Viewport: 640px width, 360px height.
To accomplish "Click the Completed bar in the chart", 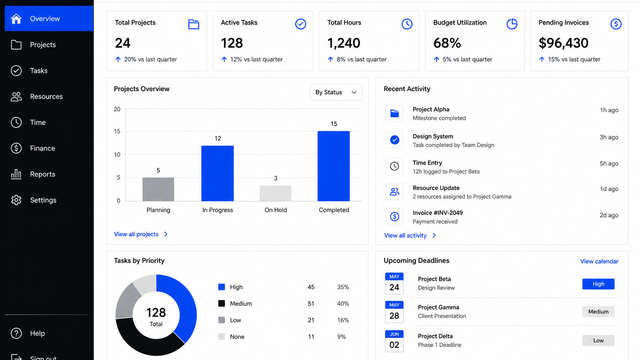I will point(334,166).
